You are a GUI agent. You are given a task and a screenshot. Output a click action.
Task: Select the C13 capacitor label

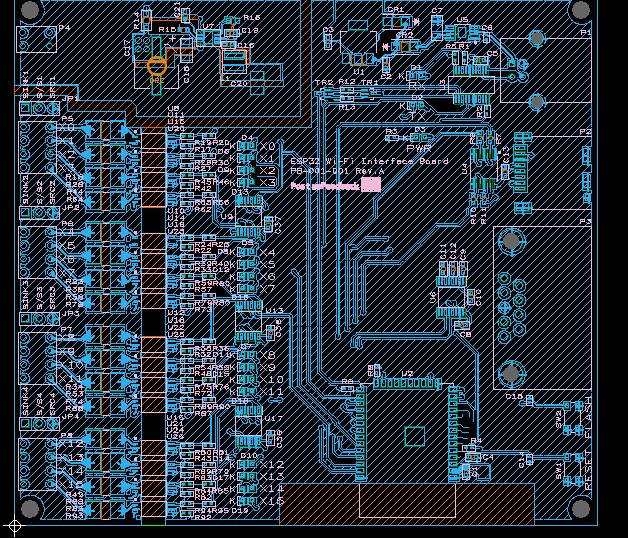[x=507, y=154]
